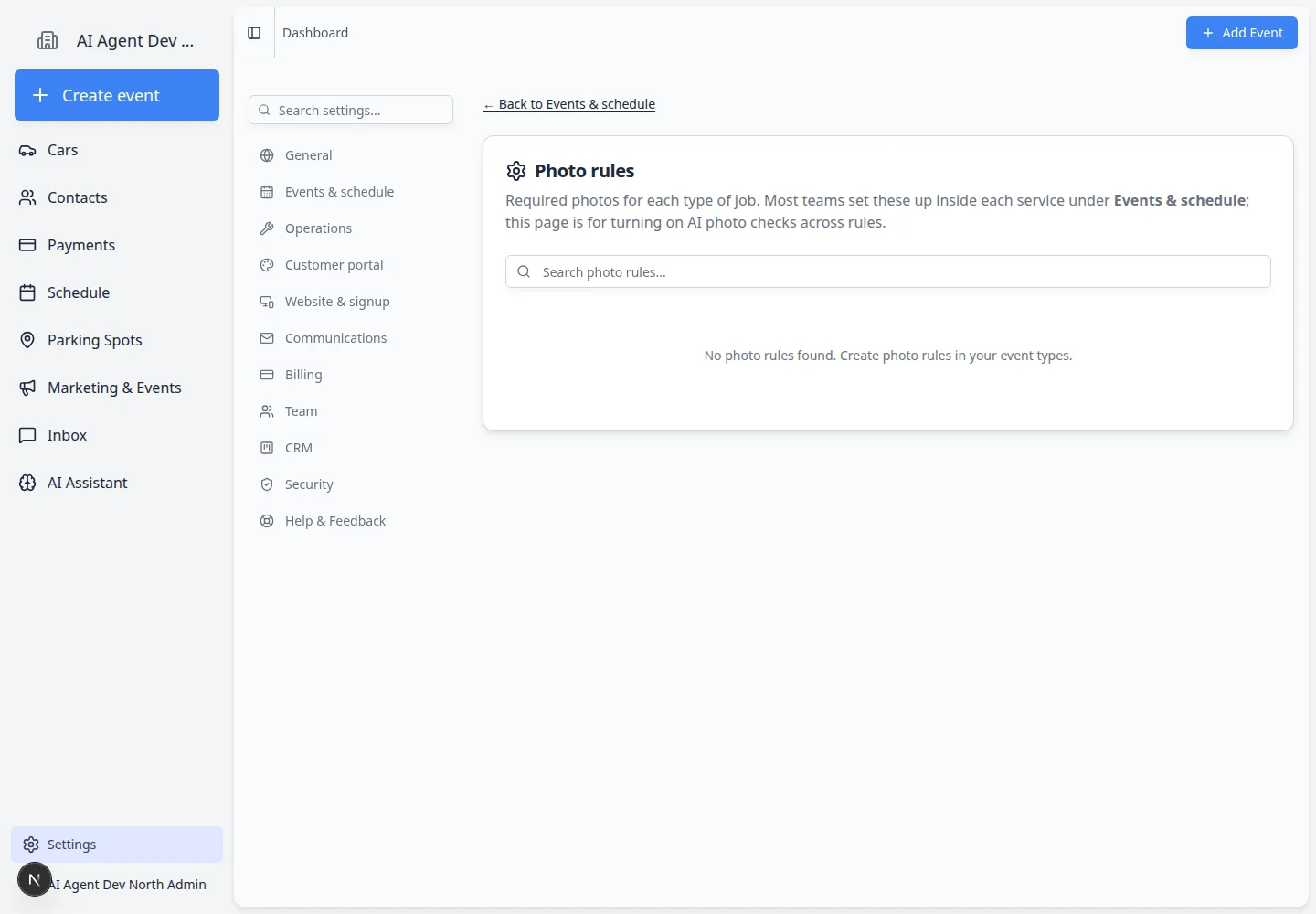The height and width of the screenshot is (914, 1316).
Task: Click the Contacts people icon
Action: point(27,197)
